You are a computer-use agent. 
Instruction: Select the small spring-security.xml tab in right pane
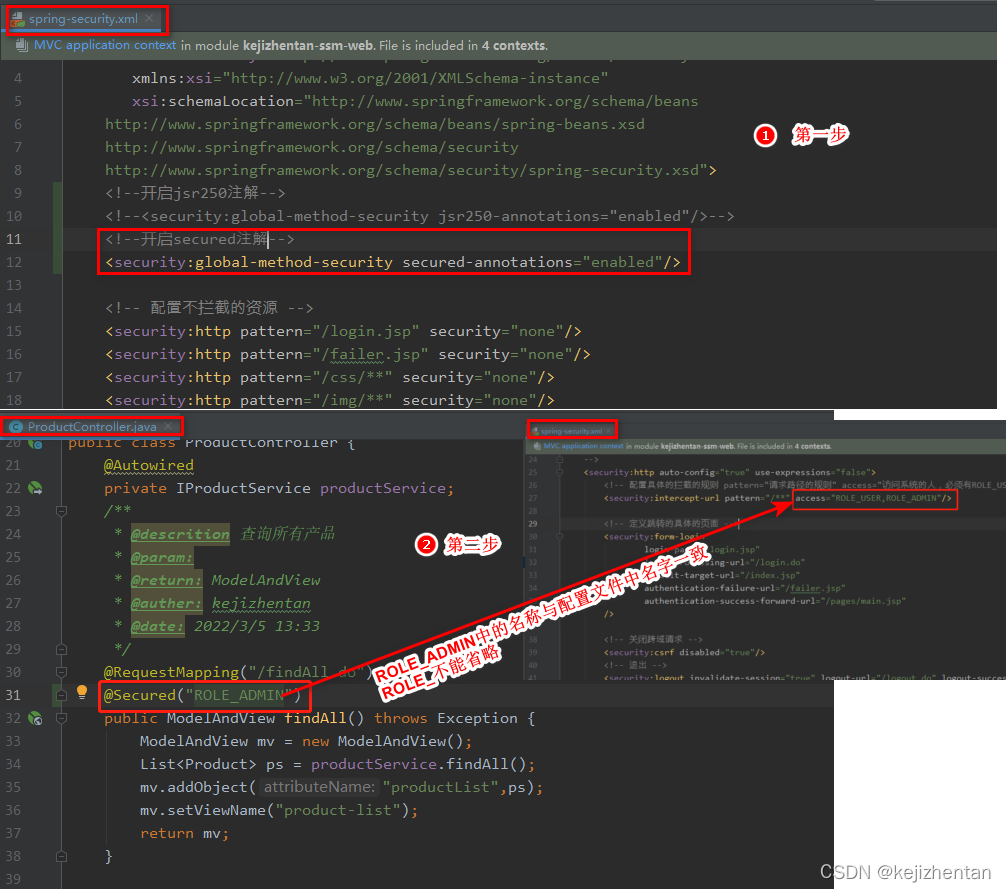(x=571, y=431)
